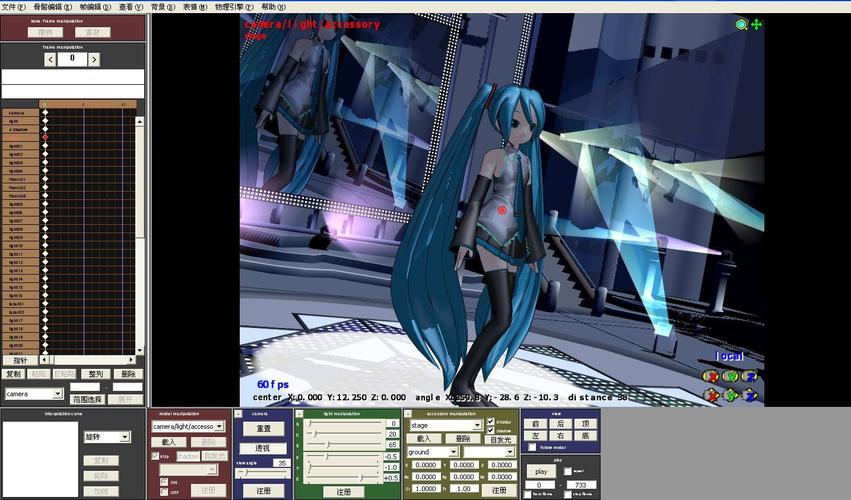This screenshot has height=500, width=851.
Task: Open the 帧编辑 menu
Action: [x=95, y=7]
